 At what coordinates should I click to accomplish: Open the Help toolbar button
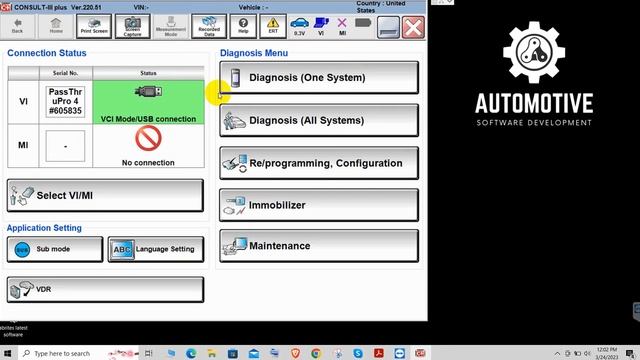pyautogui.click(x=243, y=27)
